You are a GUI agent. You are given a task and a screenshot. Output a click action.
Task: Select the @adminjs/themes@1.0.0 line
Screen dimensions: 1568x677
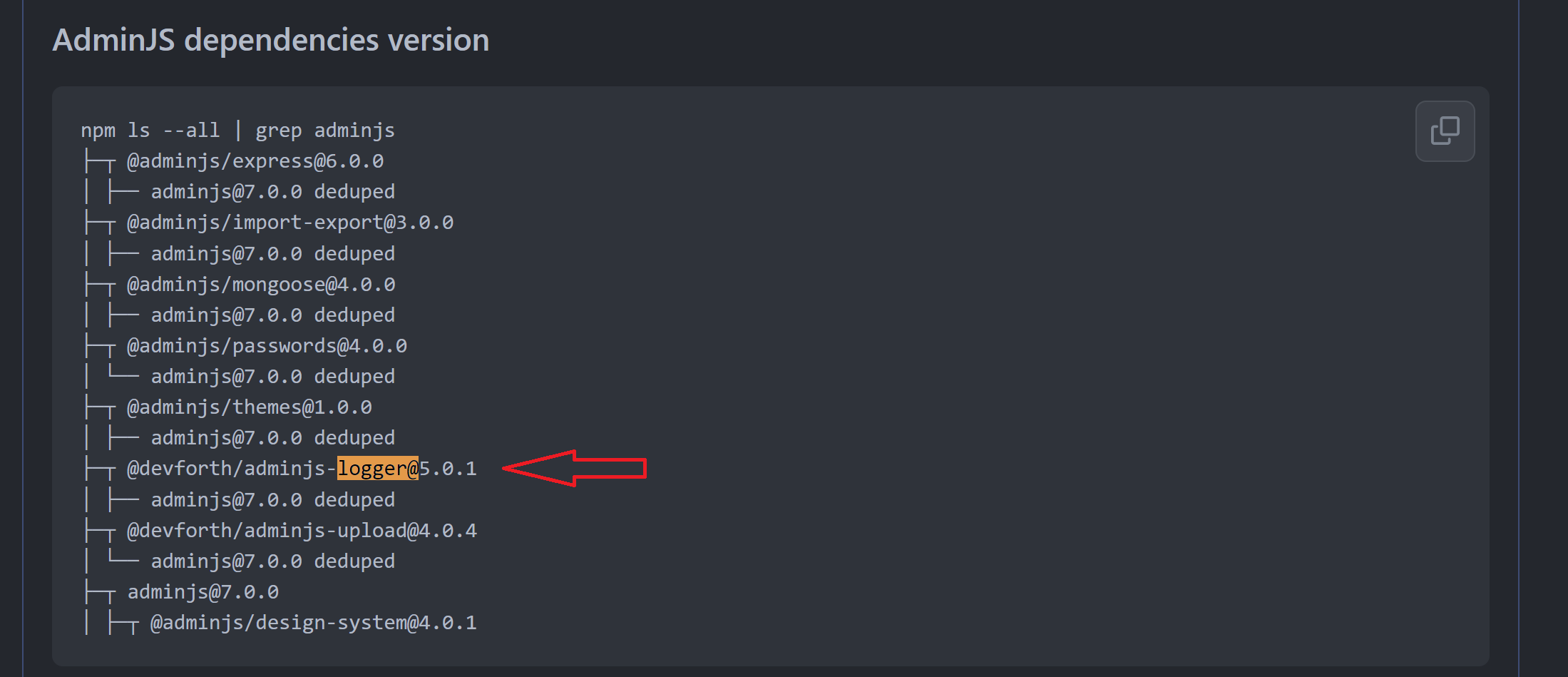250,406
